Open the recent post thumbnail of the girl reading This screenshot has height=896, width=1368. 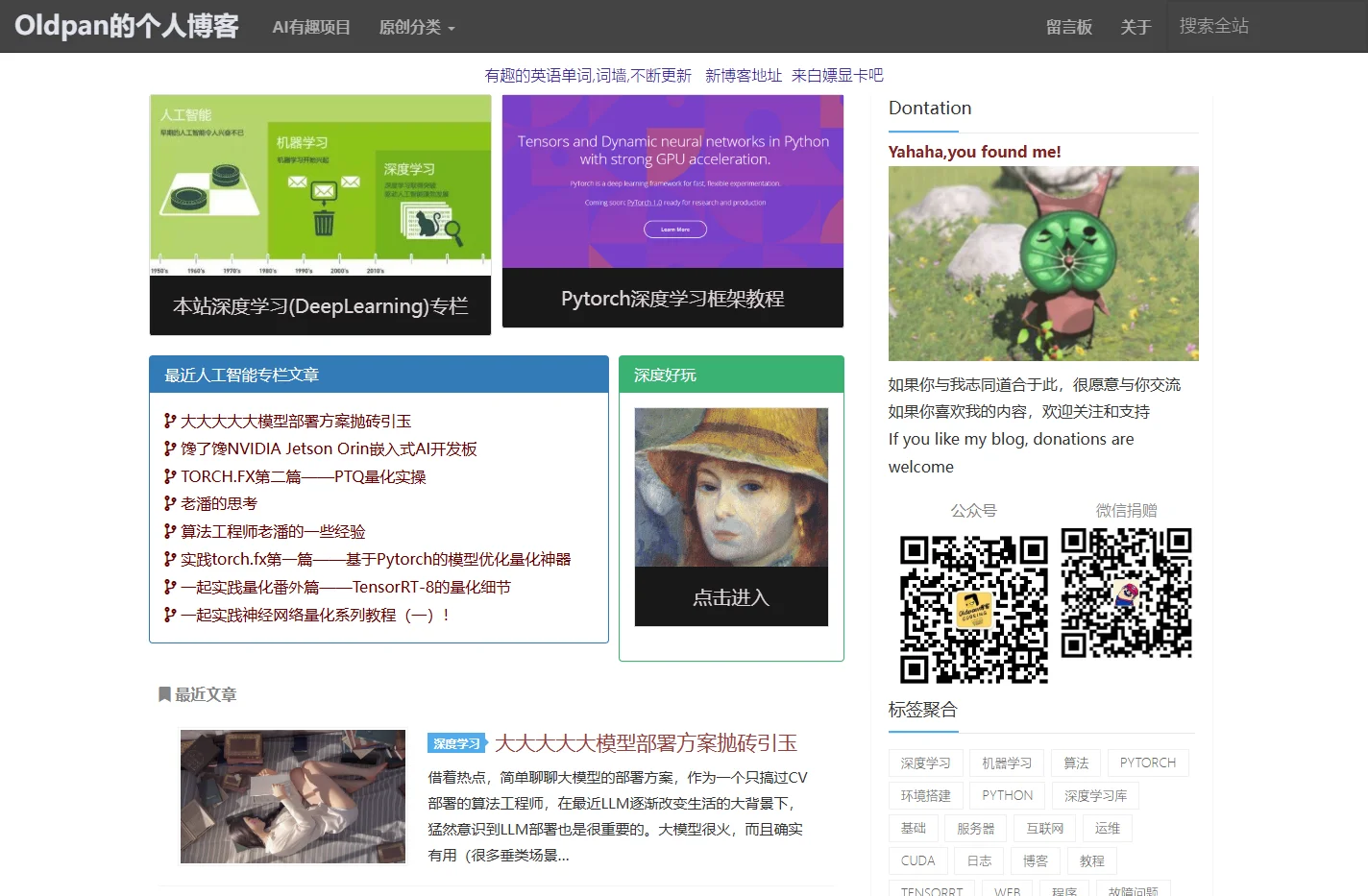[293, 796]
